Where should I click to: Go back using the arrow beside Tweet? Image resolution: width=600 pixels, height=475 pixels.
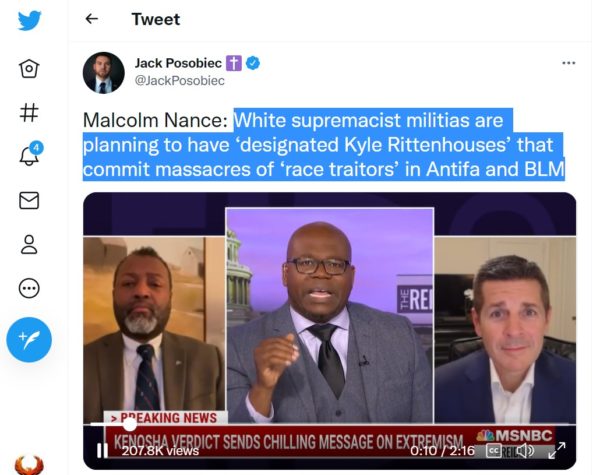91,18
